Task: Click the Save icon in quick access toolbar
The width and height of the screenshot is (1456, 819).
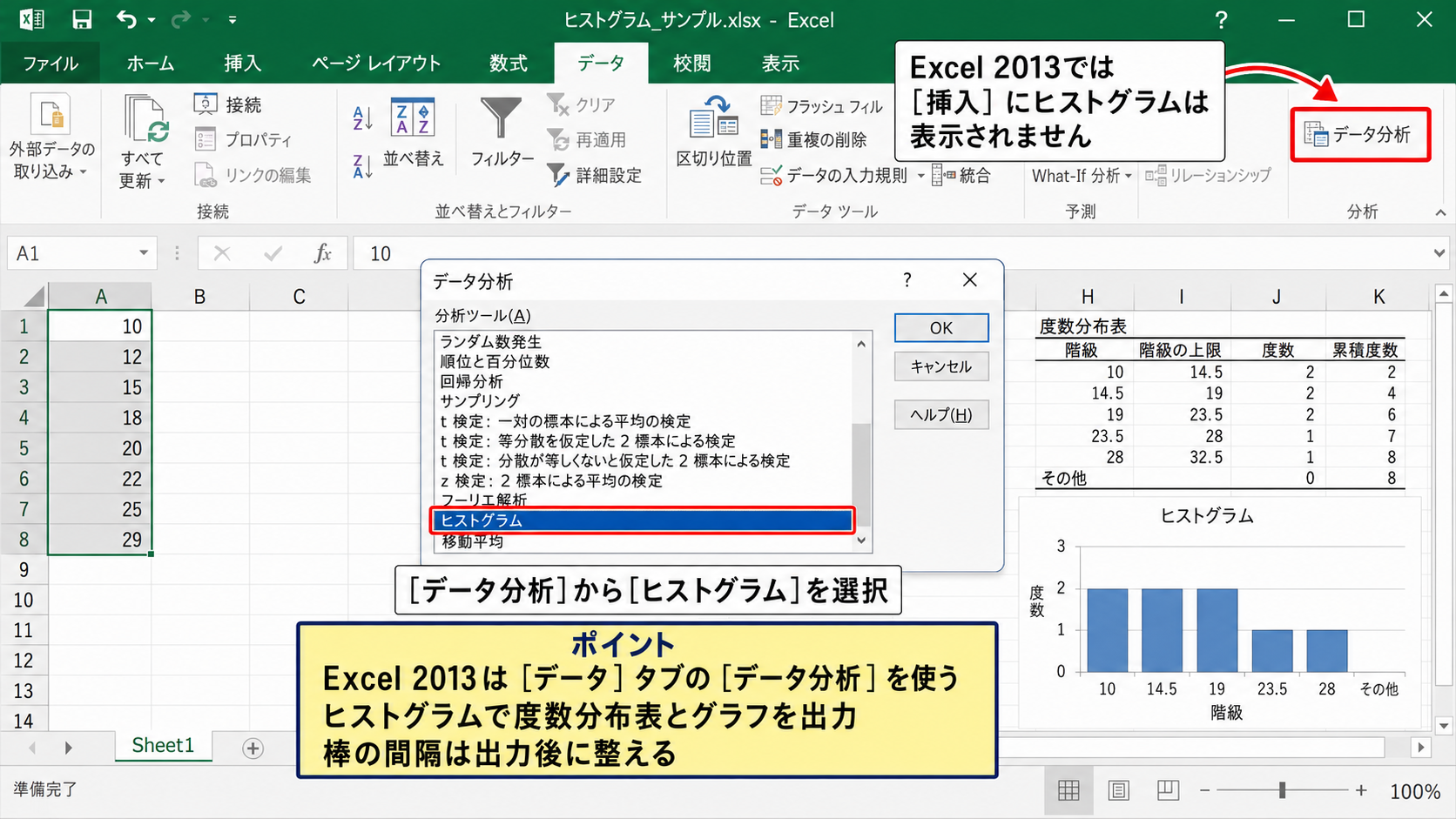Action: (82, 19)
